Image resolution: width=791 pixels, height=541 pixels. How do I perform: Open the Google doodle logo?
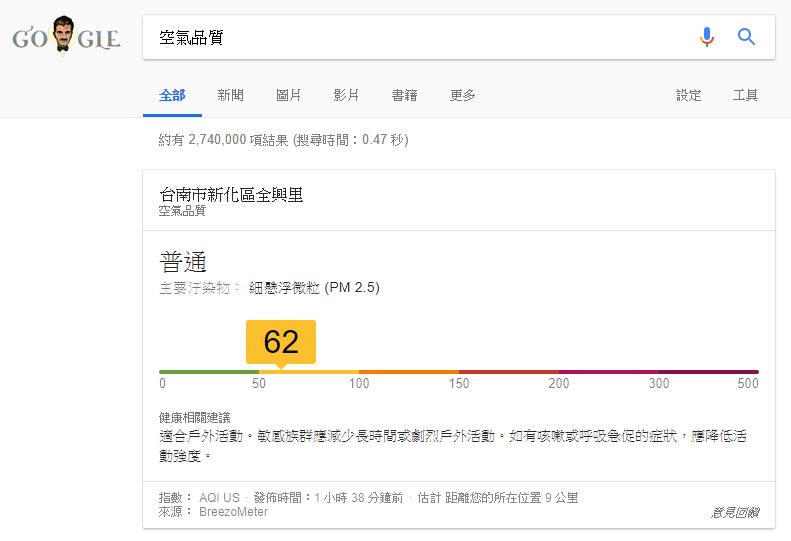click(66, 37)
